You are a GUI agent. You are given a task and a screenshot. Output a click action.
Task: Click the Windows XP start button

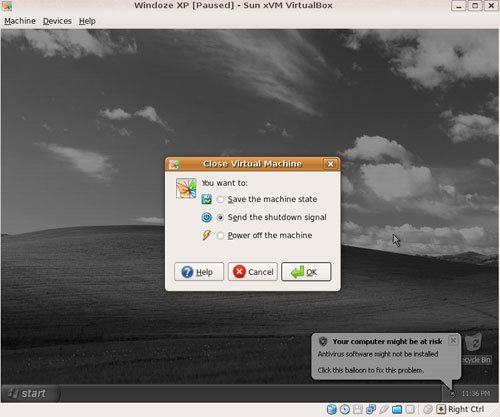31,393
